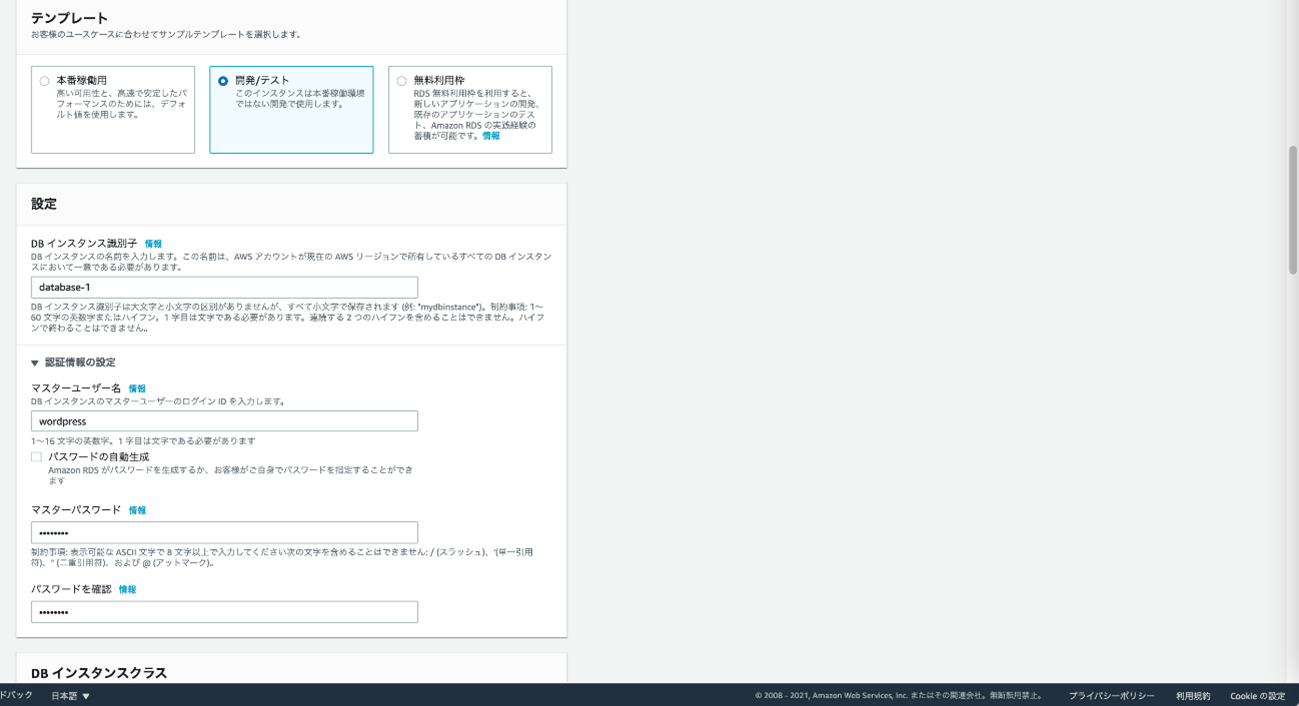Viewport: 1299px width, 706px height.
Task: Open 情報 link next to マスターユーザー名
Action: 137,389
